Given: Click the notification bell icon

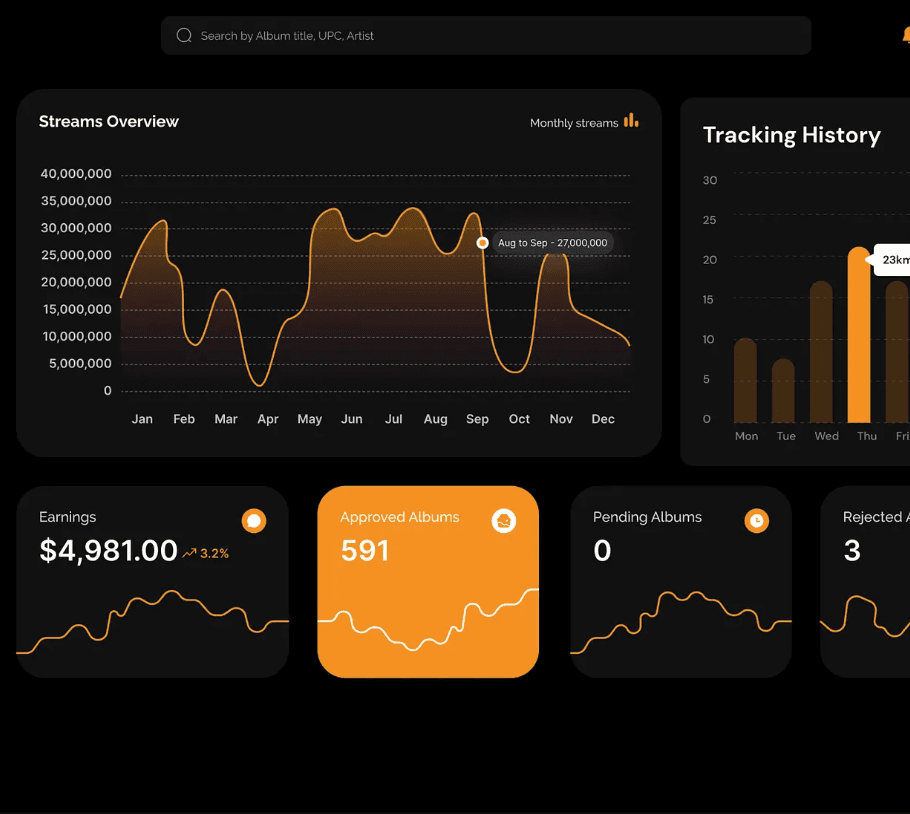Looking at the screenshot, I should 906,35.
